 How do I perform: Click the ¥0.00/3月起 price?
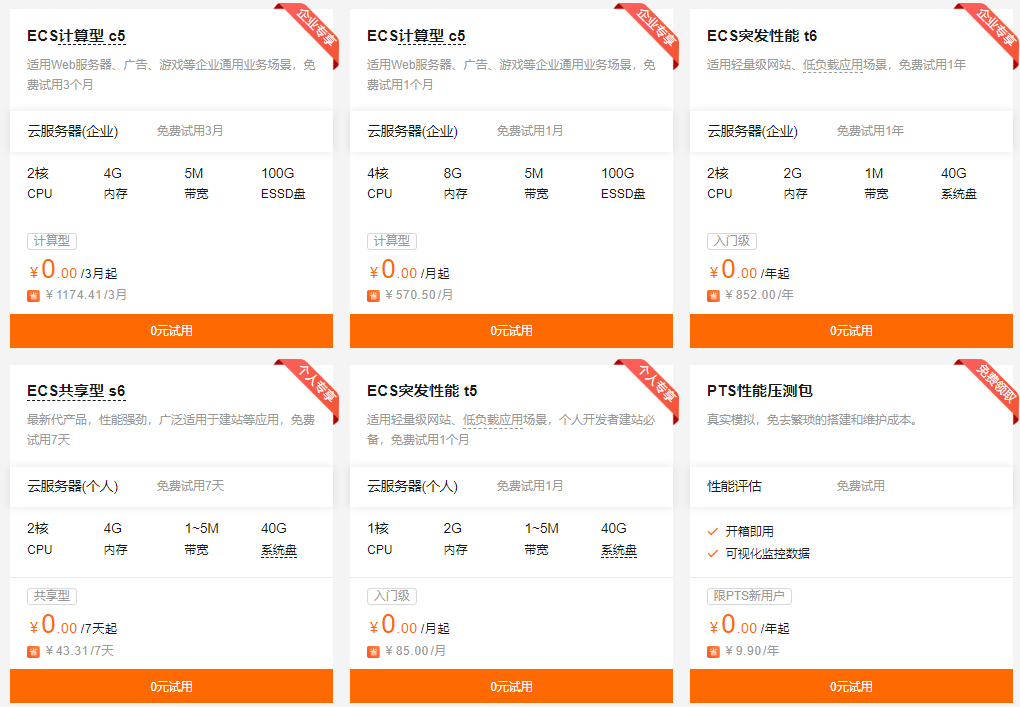coord(73,270)
